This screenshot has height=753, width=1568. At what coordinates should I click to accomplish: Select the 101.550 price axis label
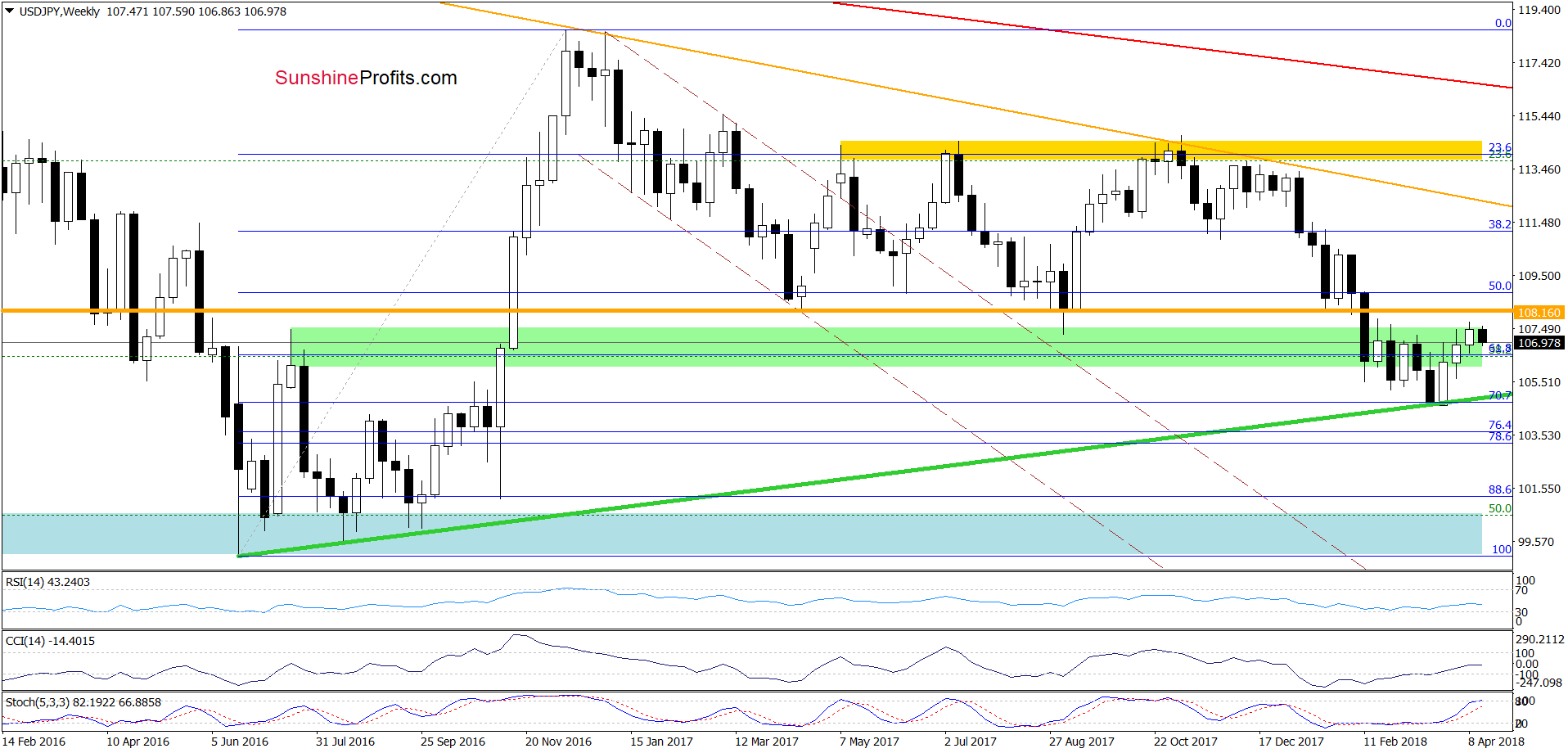click(x=1539, y=489)
